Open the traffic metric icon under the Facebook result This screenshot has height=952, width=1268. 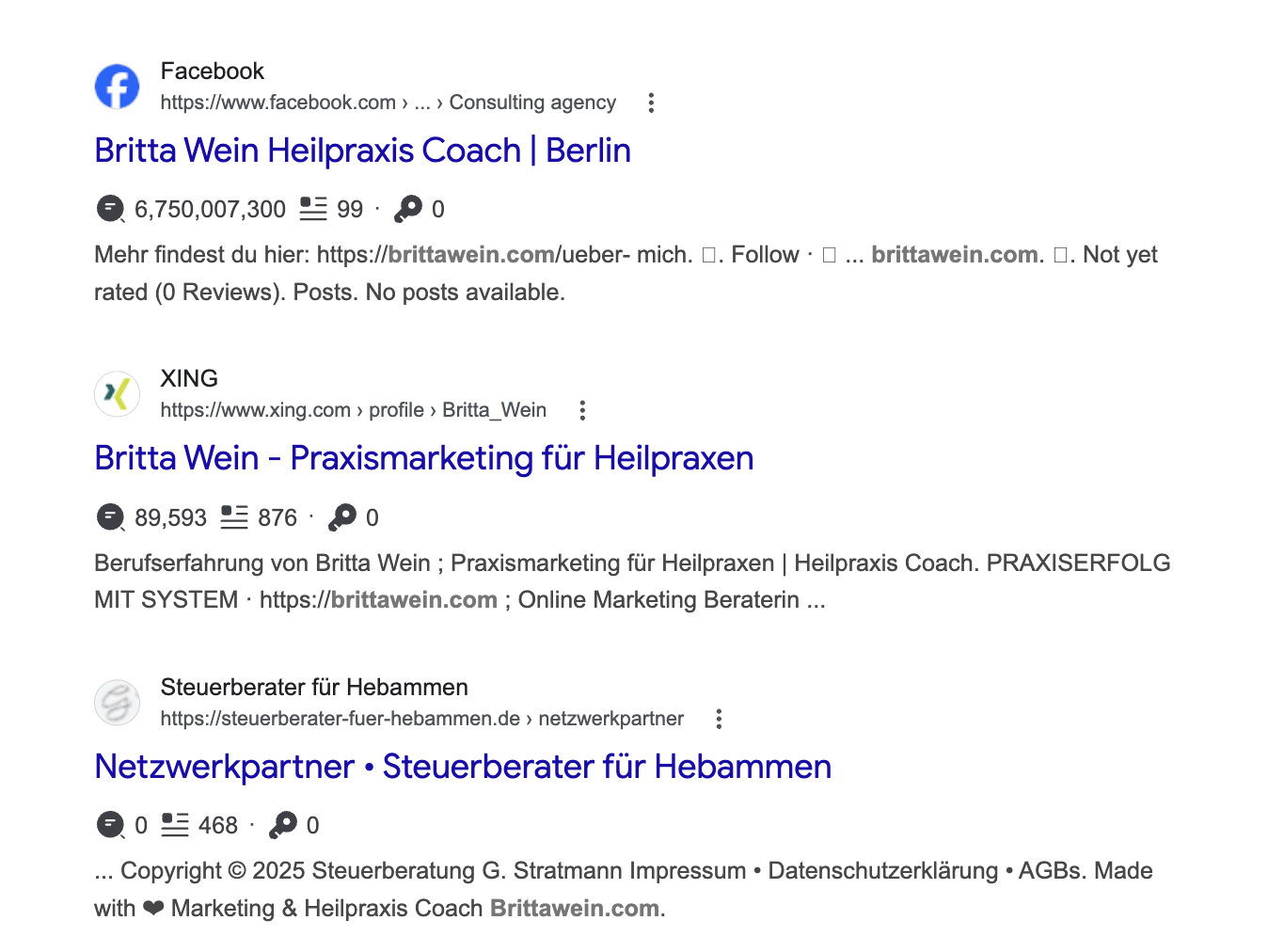[x=110, y=208]
